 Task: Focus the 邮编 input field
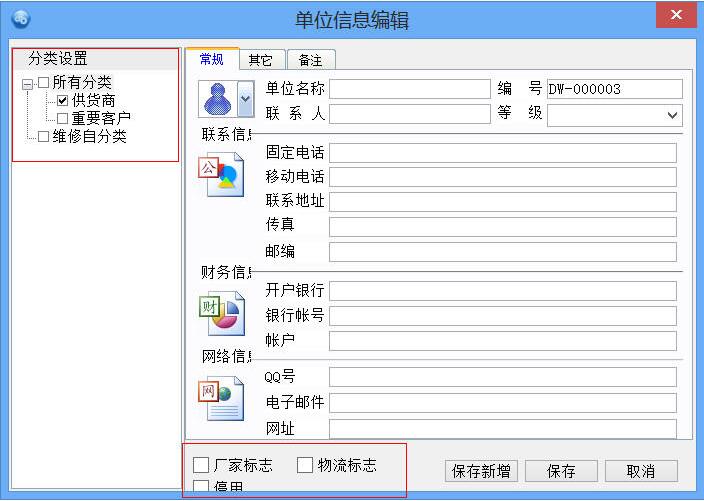[503, 252]
